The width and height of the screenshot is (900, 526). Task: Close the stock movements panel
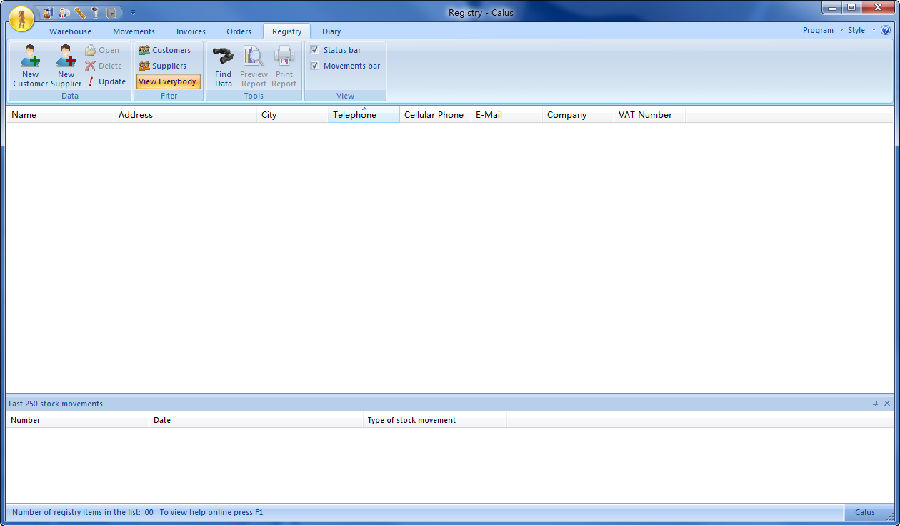tap(887, 404)
